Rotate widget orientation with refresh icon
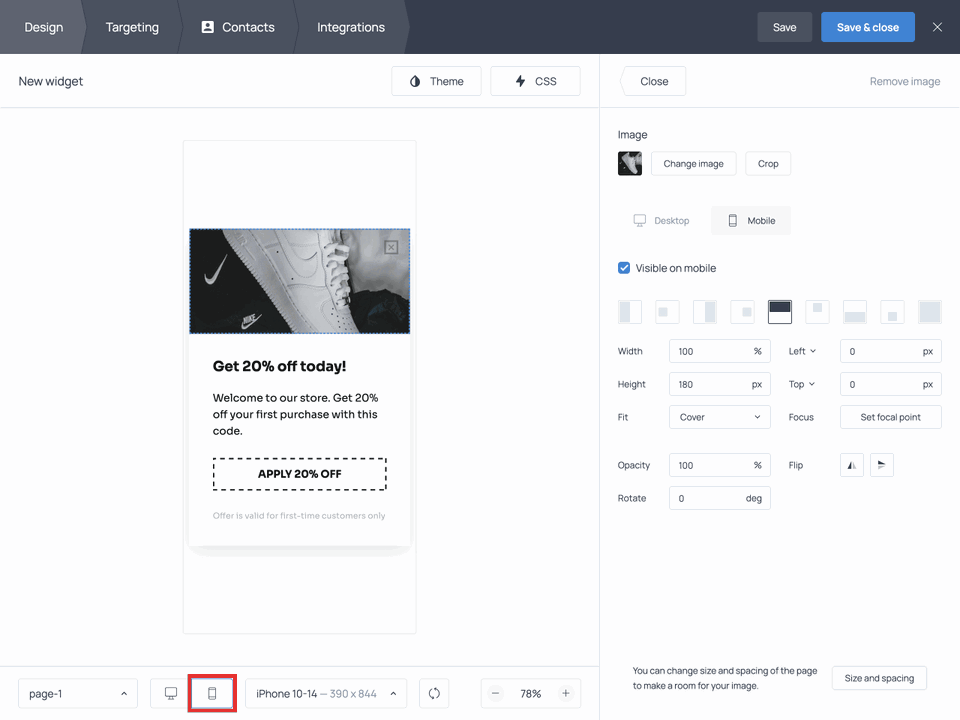The image size is (960, 720). [433, 693]
